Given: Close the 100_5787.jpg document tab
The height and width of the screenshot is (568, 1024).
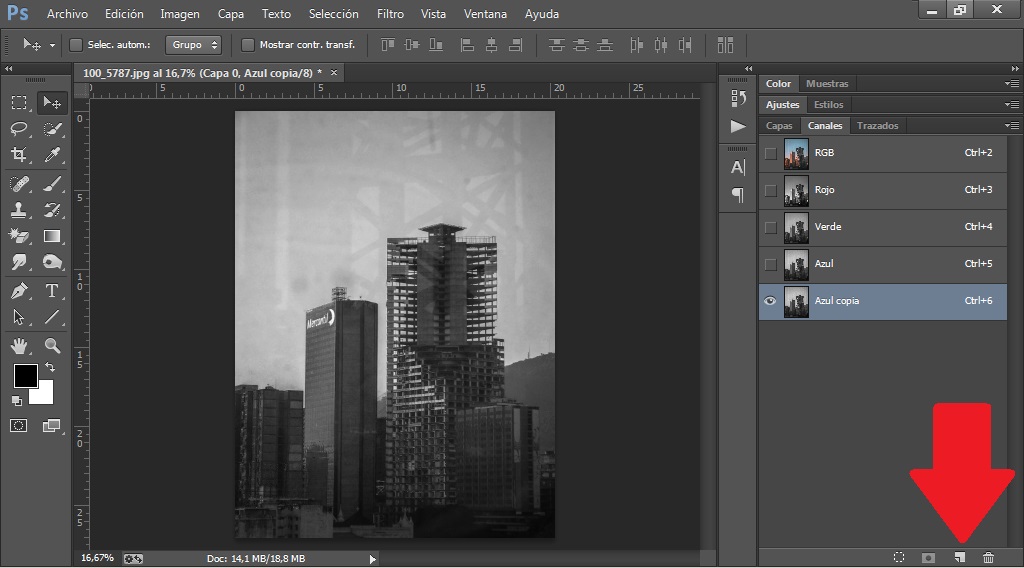Looking at the screenshot, I should (334, 72).
